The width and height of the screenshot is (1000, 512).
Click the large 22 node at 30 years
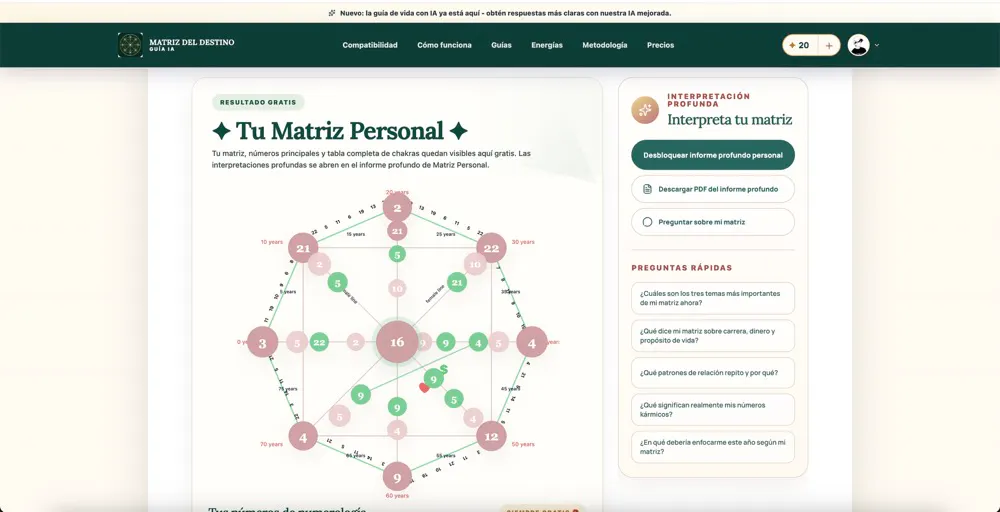(x=491, y=247)
